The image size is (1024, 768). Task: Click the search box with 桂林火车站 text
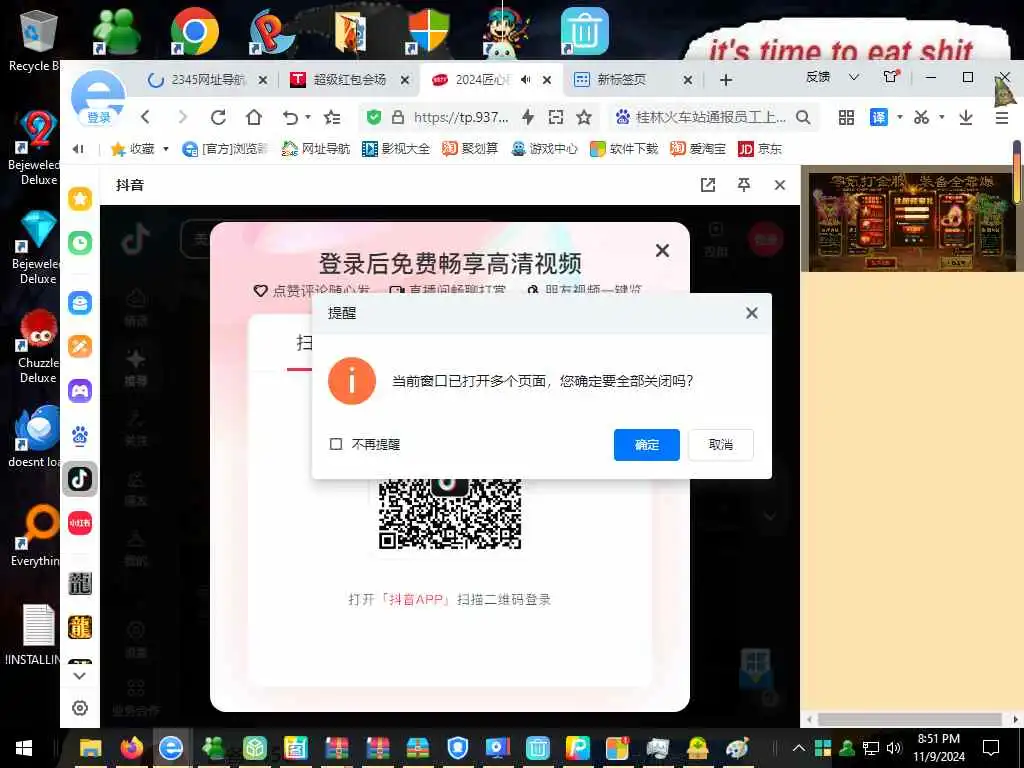(x=711, y=118)
